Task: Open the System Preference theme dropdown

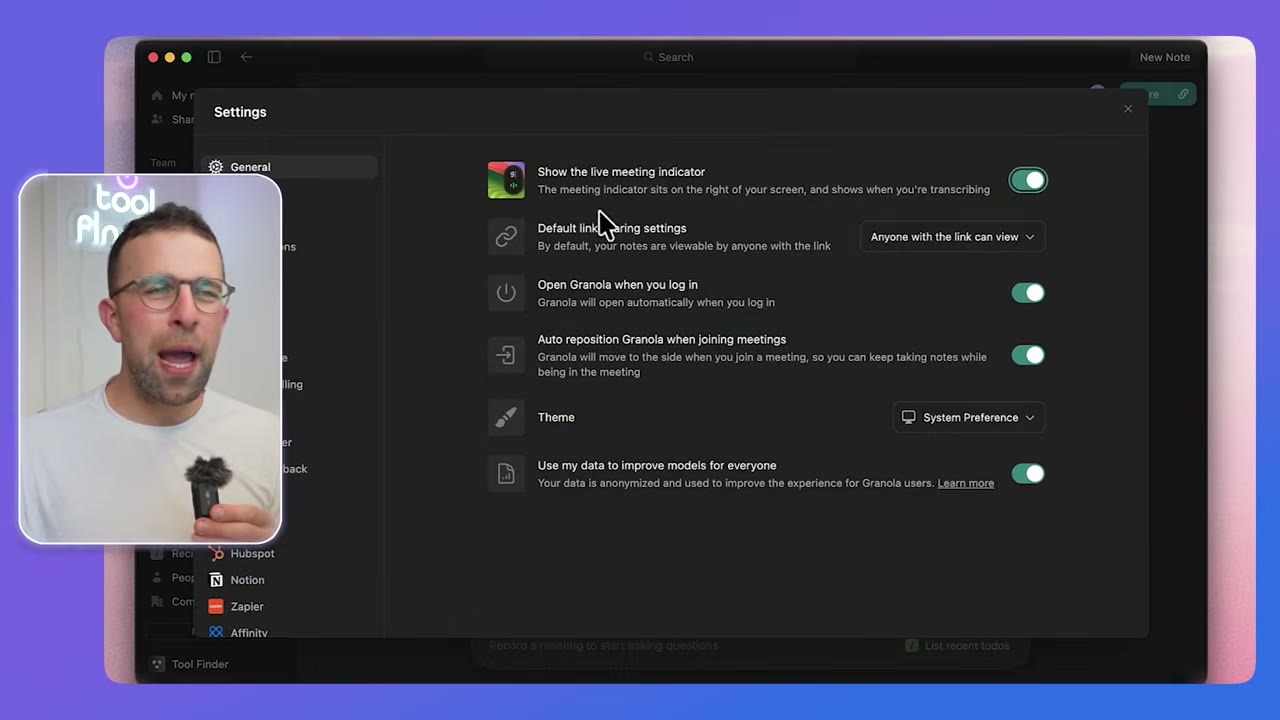Action: (x=969, y=417)
